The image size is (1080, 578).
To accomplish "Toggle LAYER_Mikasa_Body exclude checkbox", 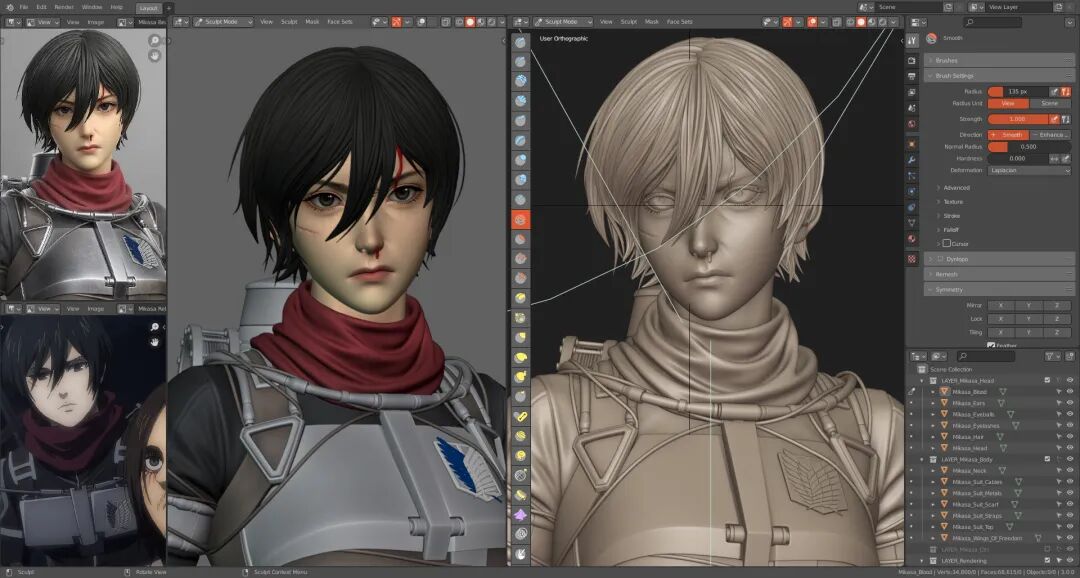I will point(1047,459).
